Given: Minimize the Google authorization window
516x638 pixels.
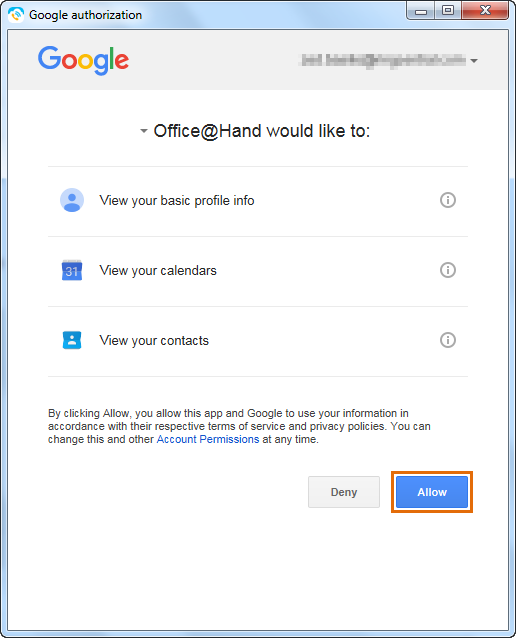Looking at the screenshot, I should point(421,11).
